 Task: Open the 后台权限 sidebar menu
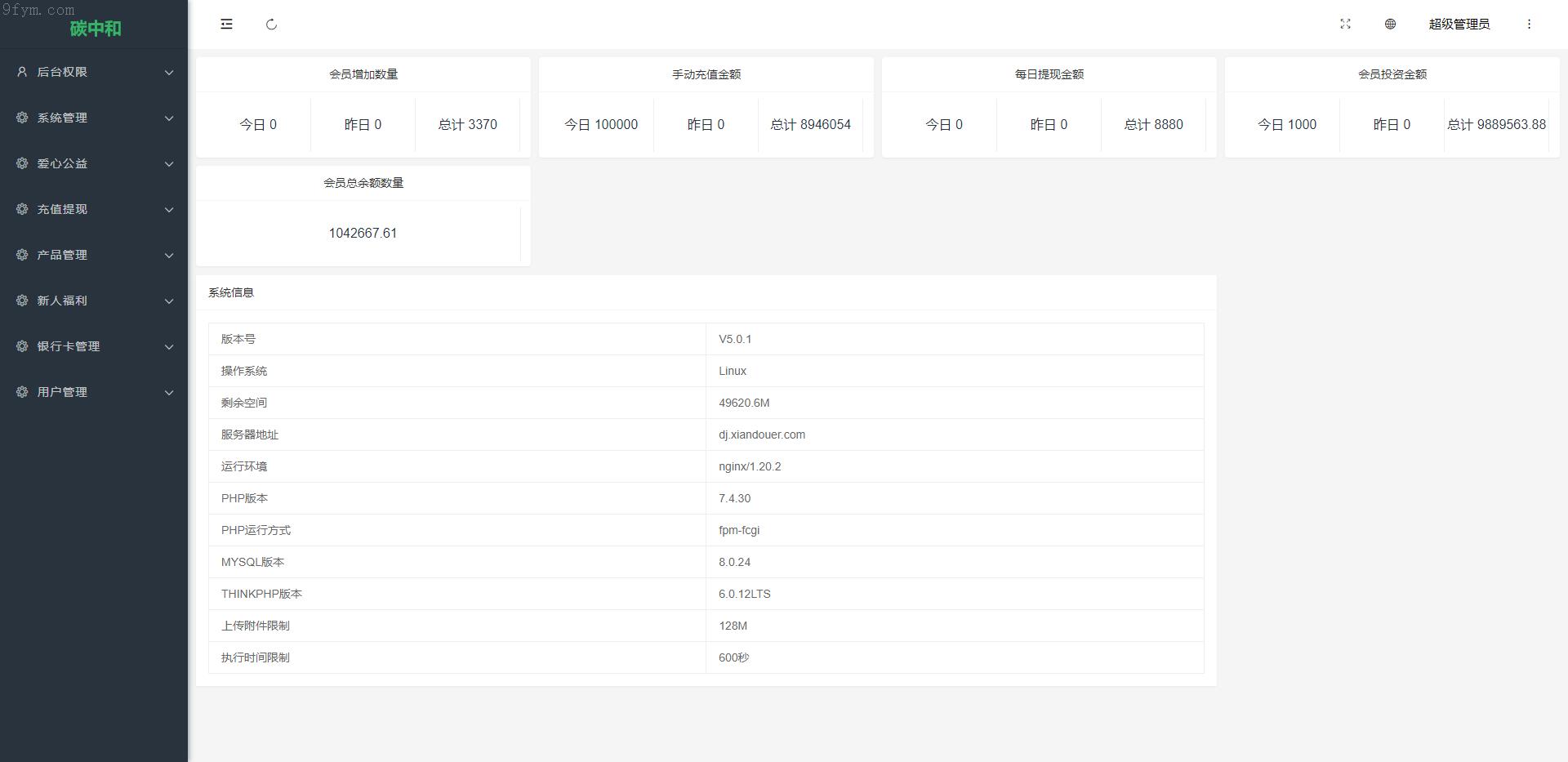pos(62,72)
